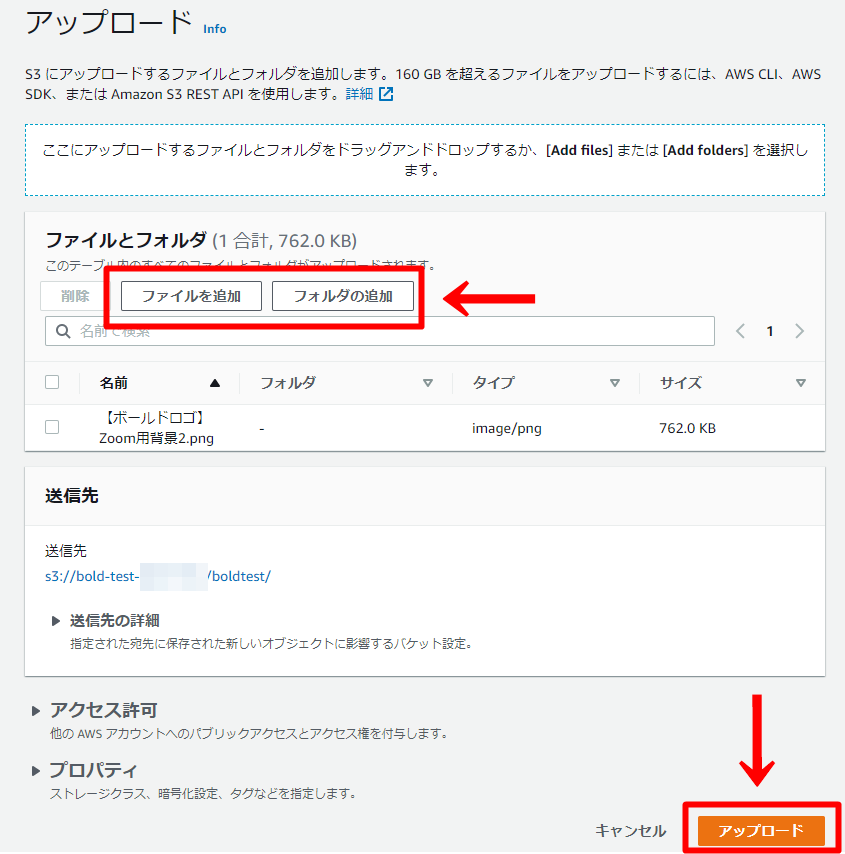Image resolution: width=845 pixels, height=854 pixels.
Task: Sort the サイズ column via its arrow
Action: (800, 383)
